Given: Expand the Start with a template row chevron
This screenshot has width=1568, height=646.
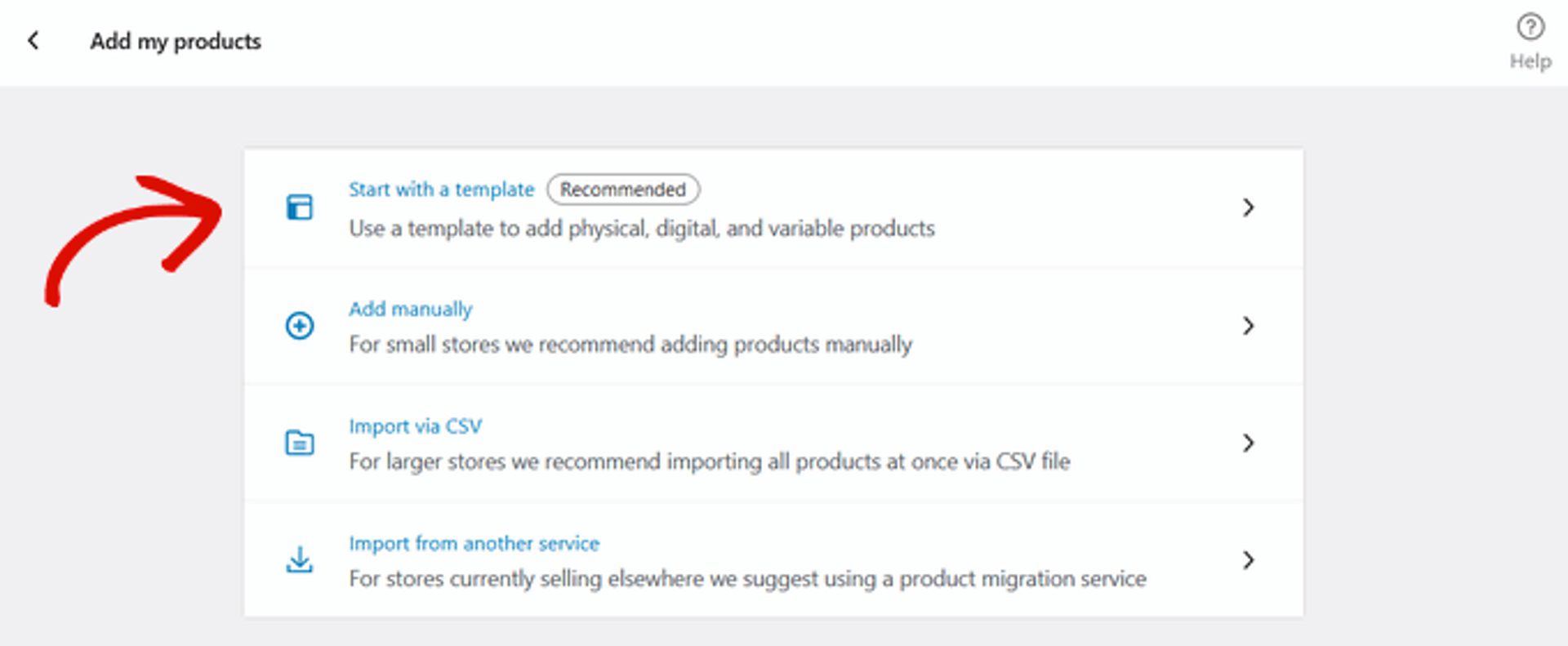Looking at the screenshot, I should pos(1249,208).
